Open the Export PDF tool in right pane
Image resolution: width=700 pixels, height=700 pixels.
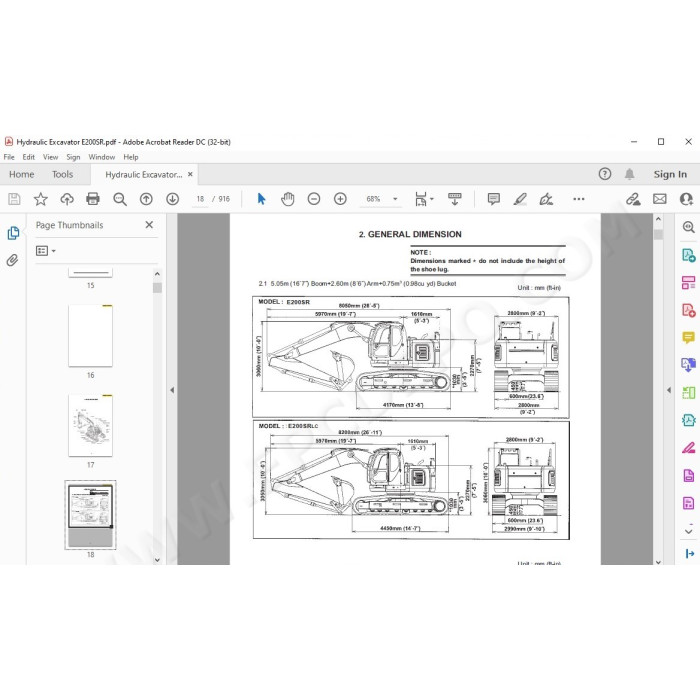click(688, 255)
